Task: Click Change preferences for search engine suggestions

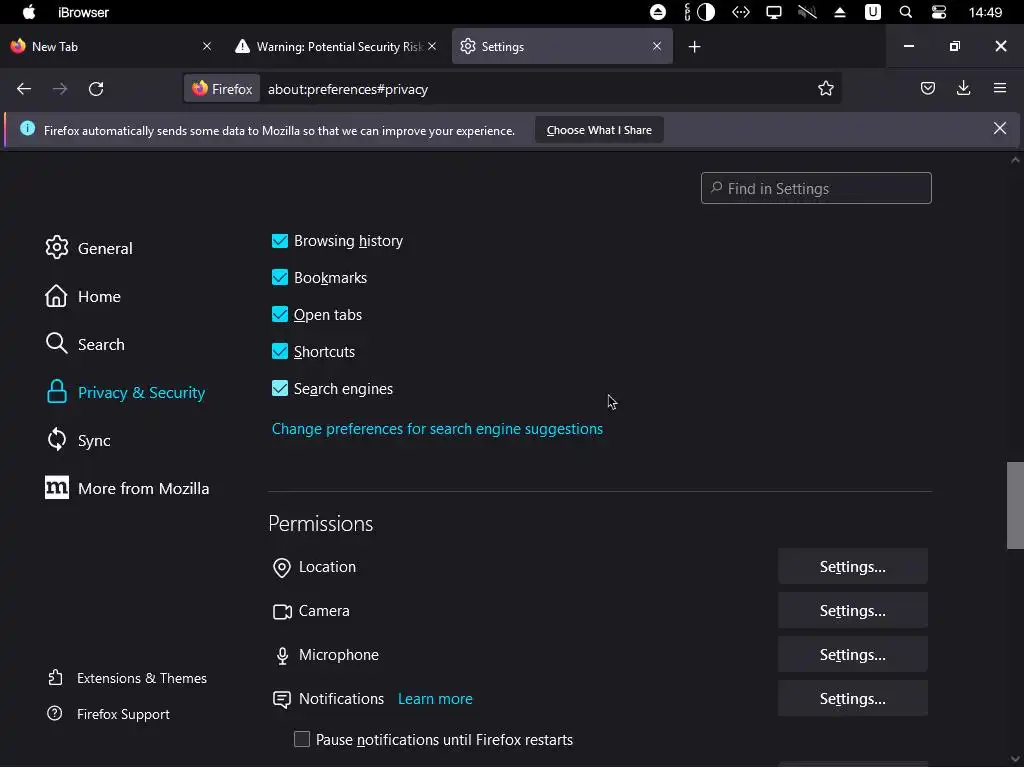Action: coord(437,429)
